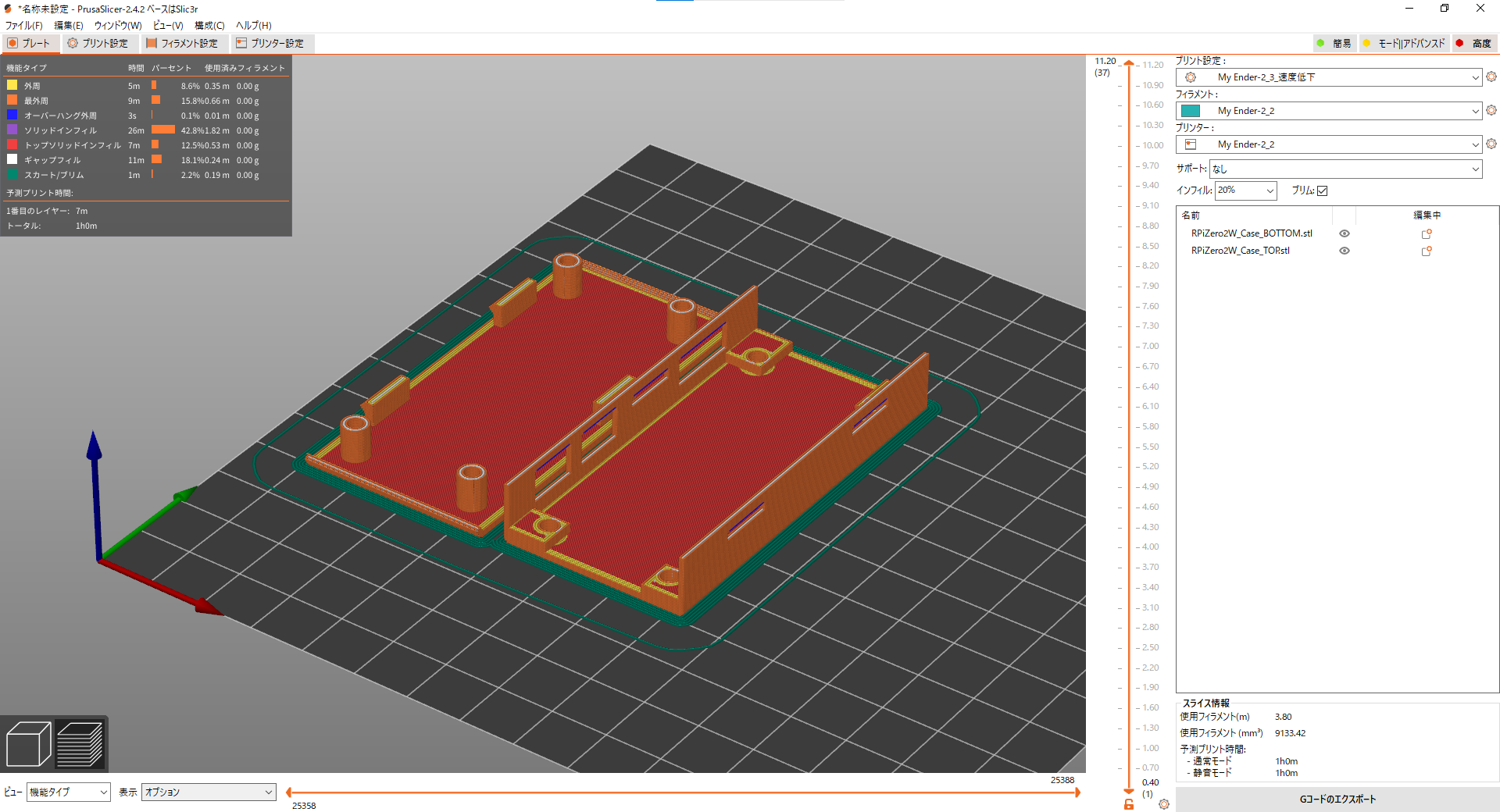Click the lock icon under the layer slider

(x=1129, y=804)
